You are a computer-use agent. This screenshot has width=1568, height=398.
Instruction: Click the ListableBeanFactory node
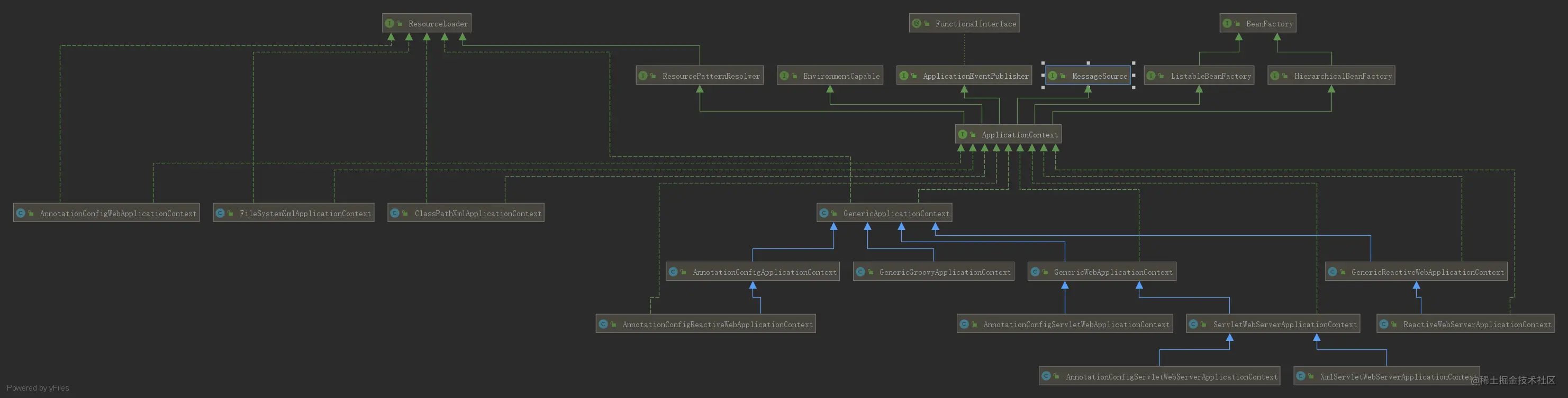click(x=1199, y=76)
